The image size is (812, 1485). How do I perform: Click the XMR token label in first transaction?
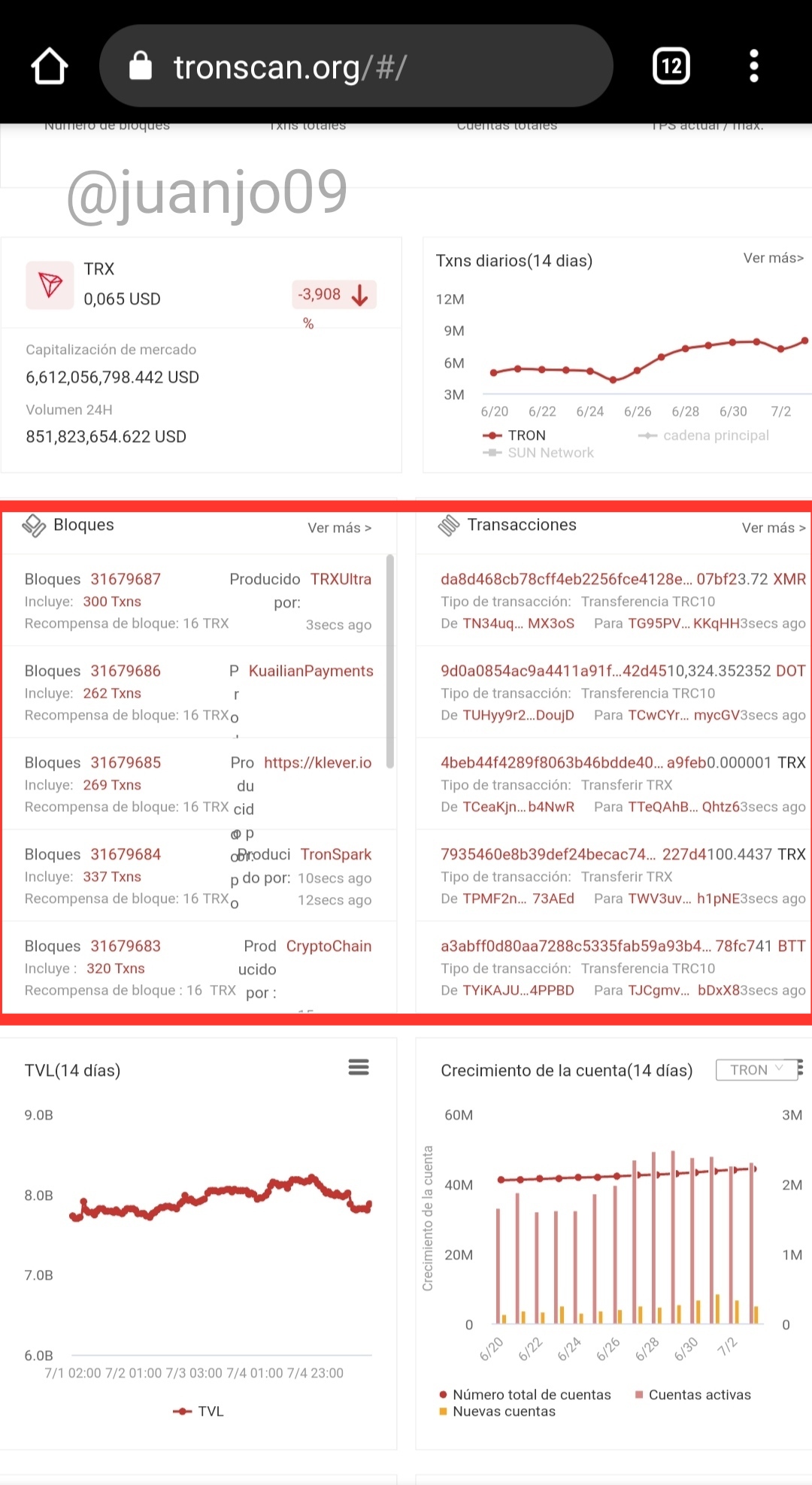(789, 579)
